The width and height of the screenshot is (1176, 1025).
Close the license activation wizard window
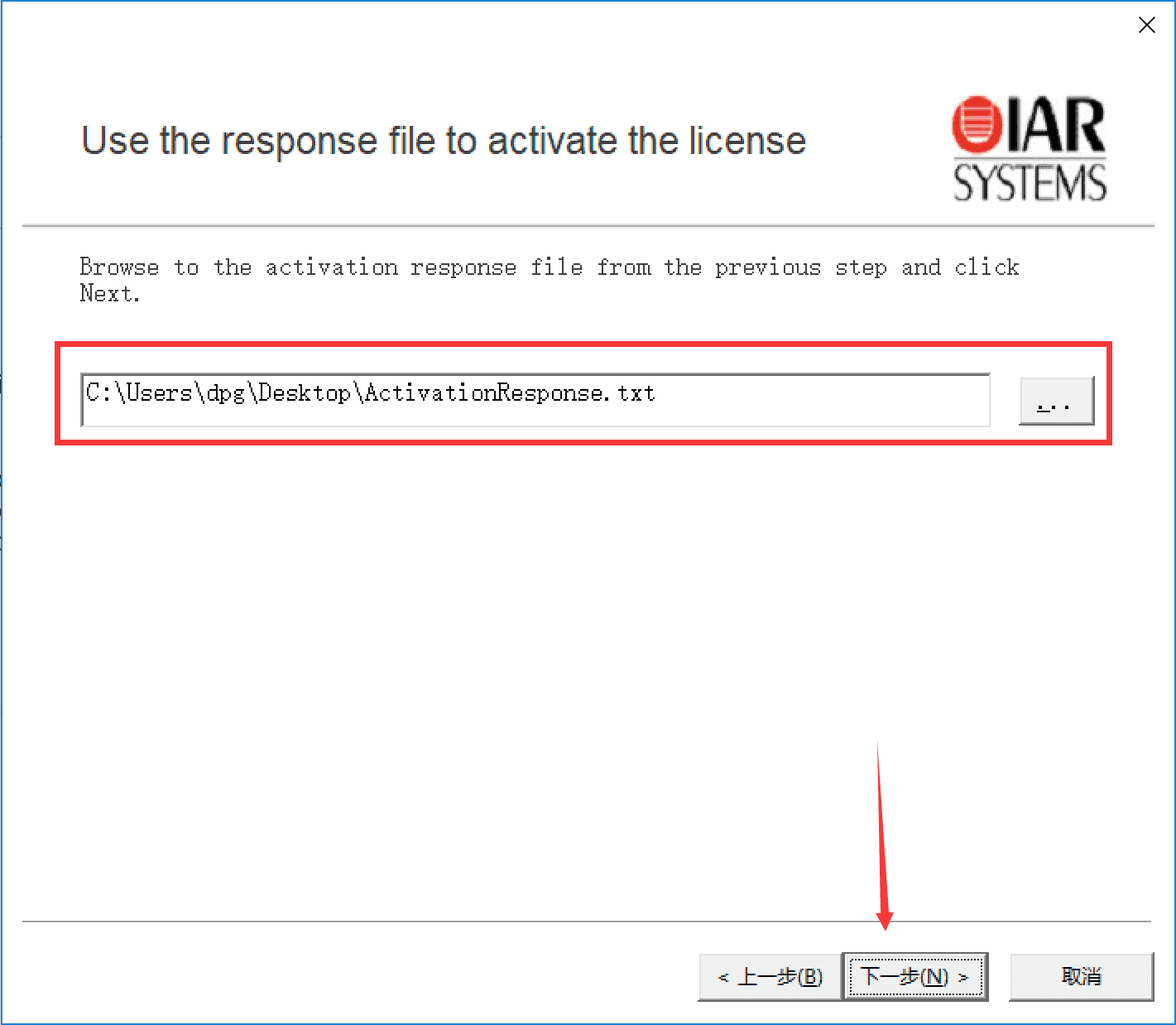pyautogui.click(x=1146, y=25)
